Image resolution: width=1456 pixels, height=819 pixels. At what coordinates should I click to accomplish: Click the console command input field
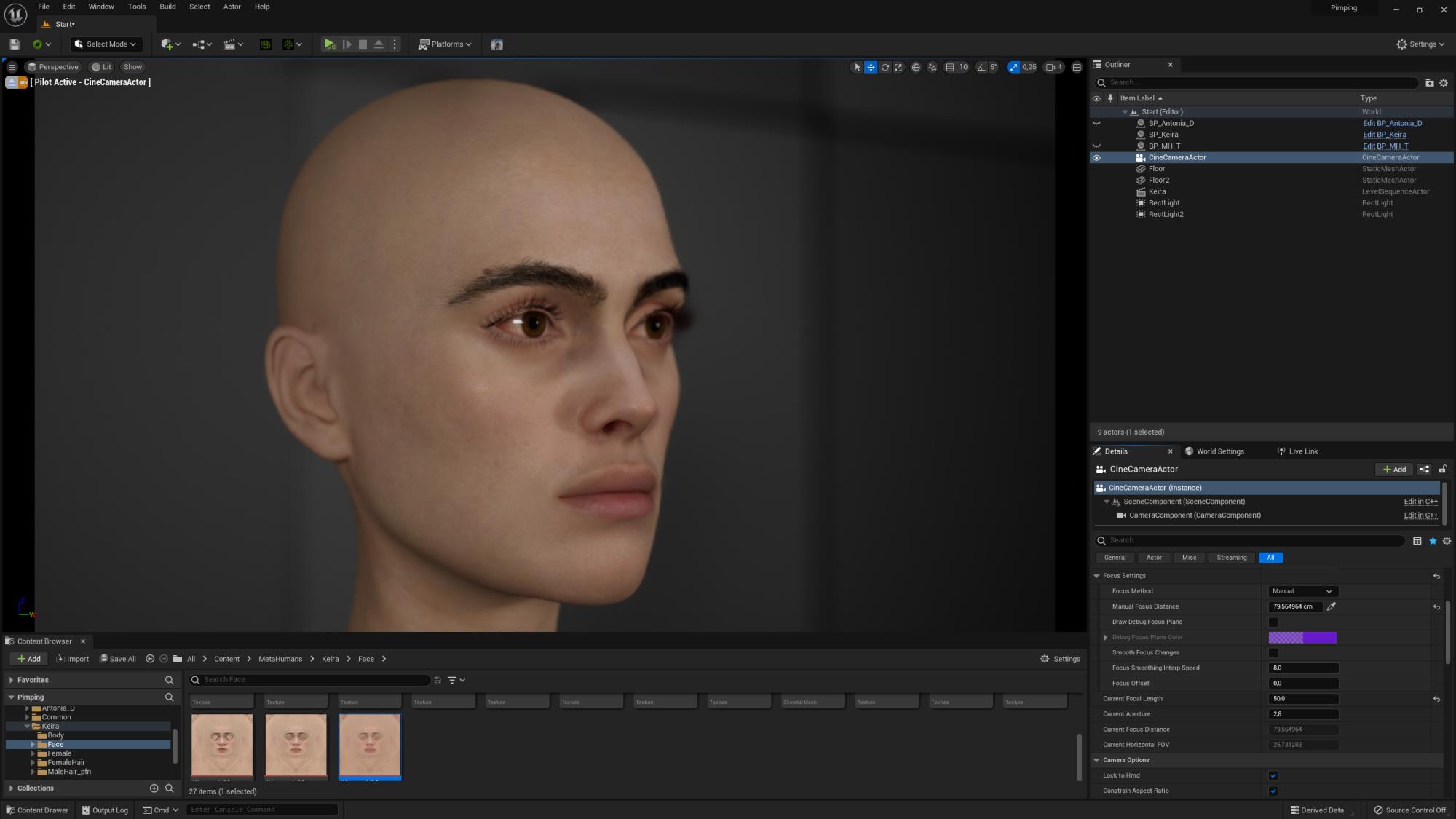262,810
